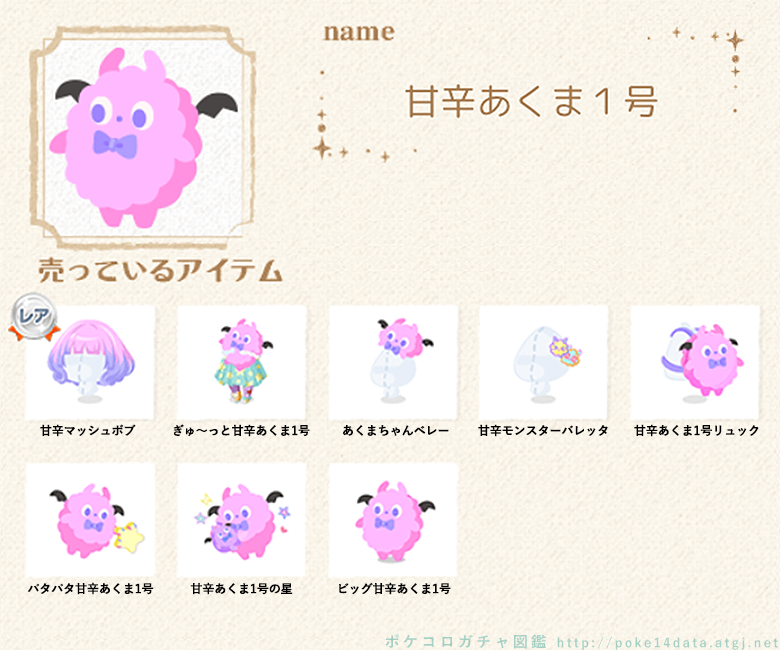
Task: Open the あくまちゃんベレー beret item image
Action: click(393, 363)
